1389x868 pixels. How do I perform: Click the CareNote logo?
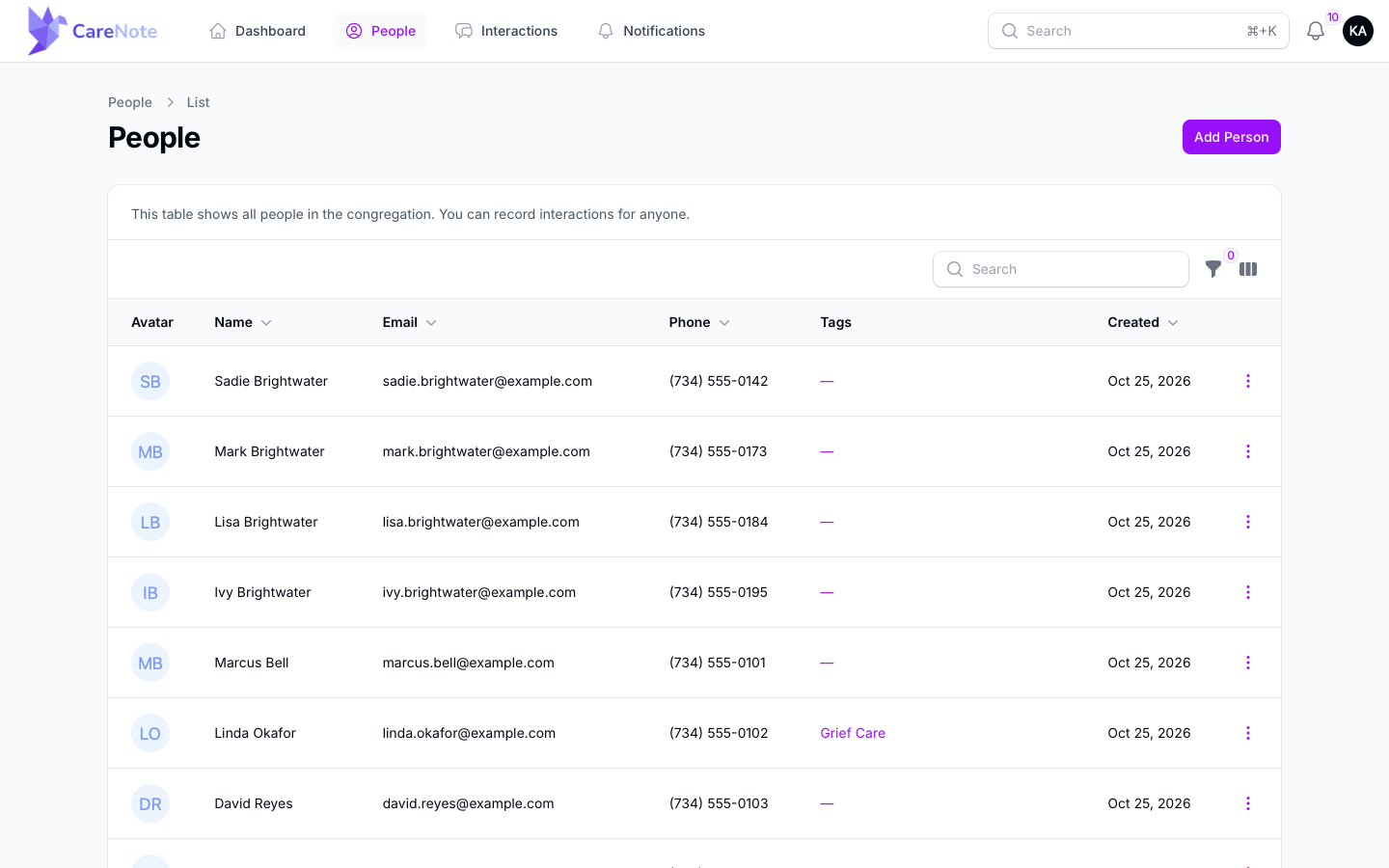[x=93, y=31]
